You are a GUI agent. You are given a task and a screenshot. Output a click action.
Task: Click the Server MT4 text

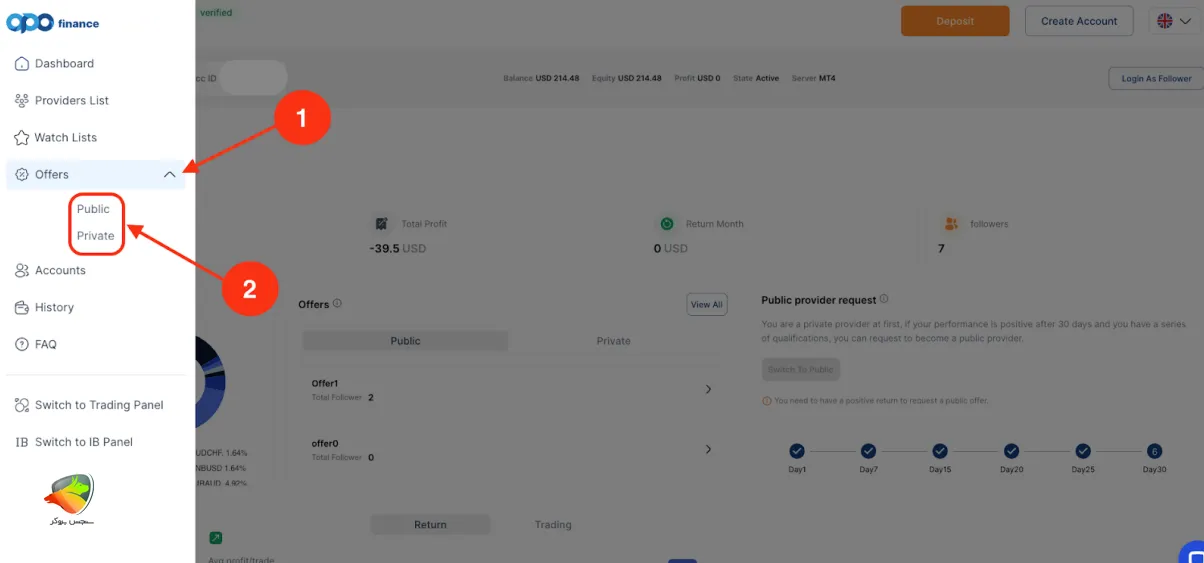coord(813,78)
